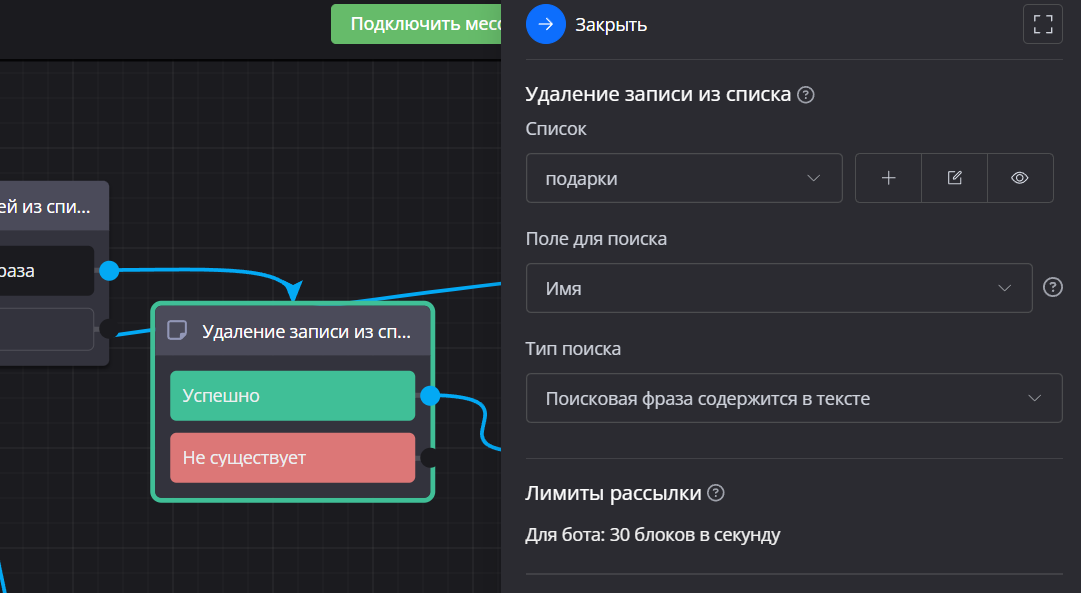Click help icon next to Лимиты рассылки
The width and height of the screenshot is (1081, 593).
coord(715,493)
